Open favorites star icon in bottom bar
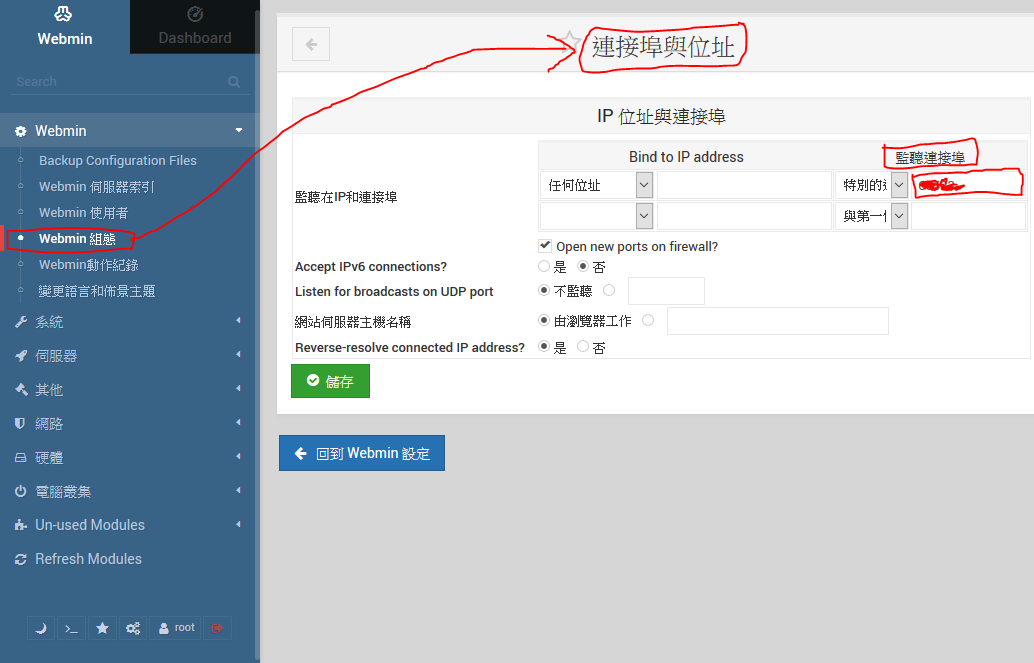Screen dimensions: 1034x663 point(102,628)
